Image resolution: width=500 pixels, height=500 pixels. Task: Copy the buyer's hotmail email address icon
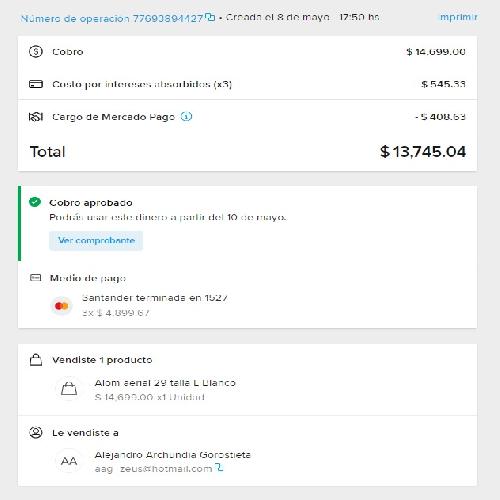click(219, 468)
